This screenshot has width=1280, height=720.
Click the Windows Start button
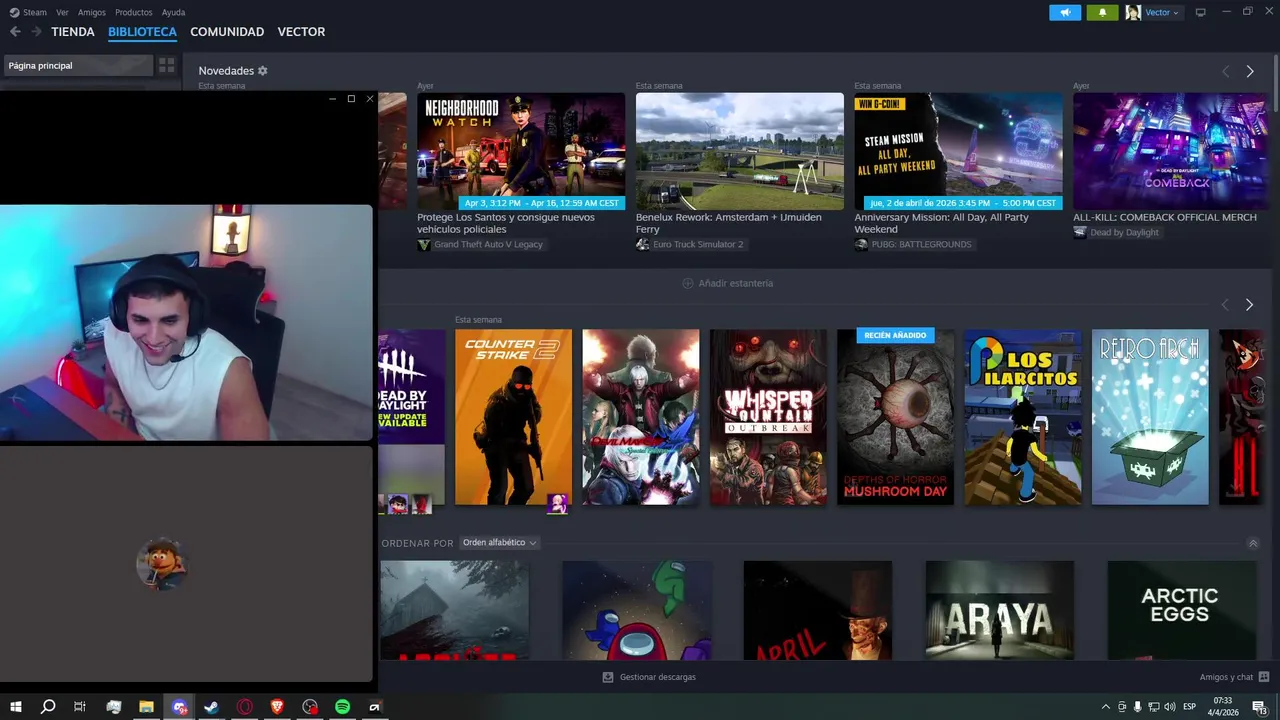click(x=15, y=707)
